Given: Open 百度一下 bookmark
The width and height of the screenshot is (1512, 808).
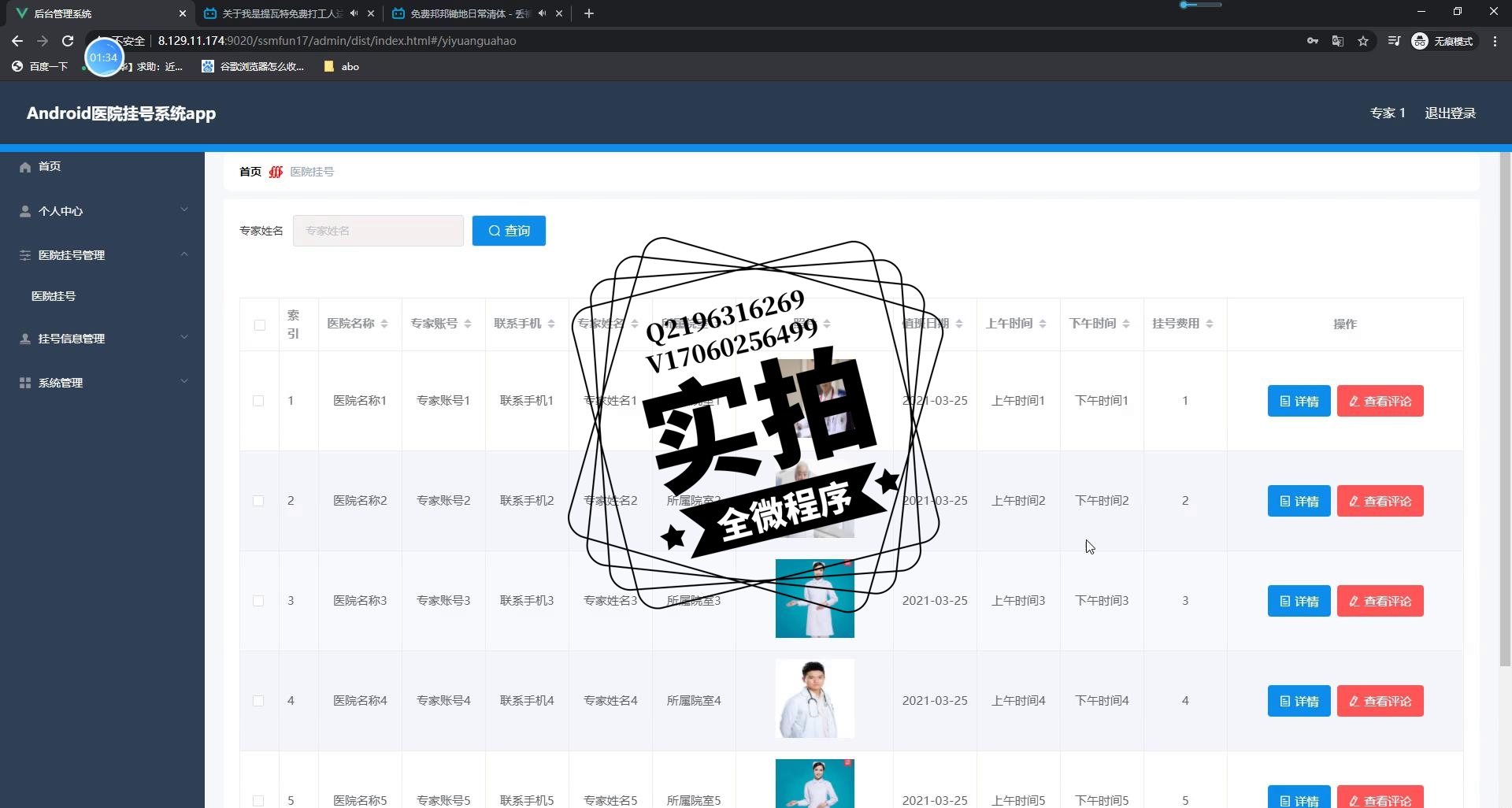Looking at the screenshot, I should (39, 67).
